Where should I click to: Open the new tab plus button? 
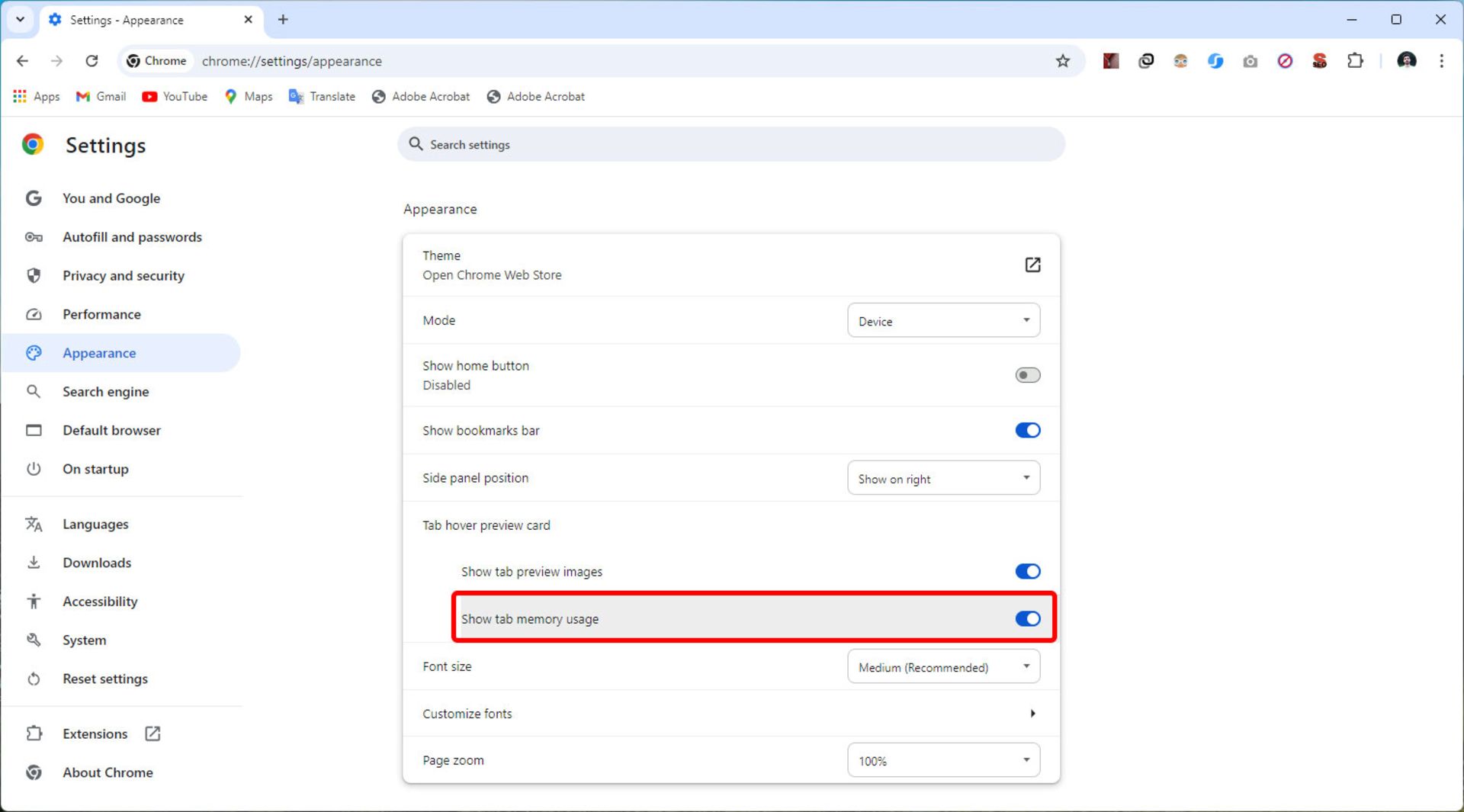click(x=283, y=20)
